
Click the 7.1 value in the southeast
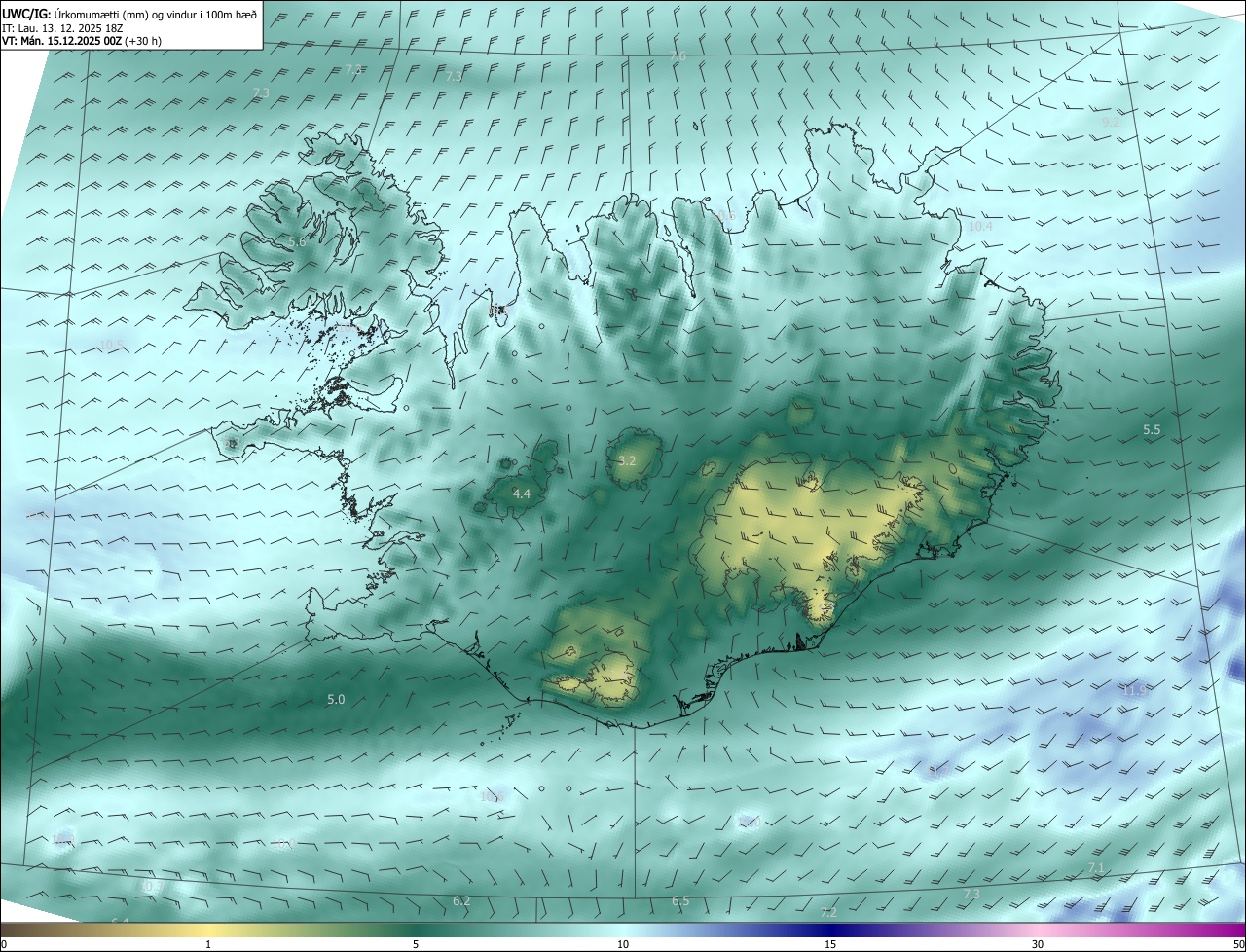tap(1096, 868)
